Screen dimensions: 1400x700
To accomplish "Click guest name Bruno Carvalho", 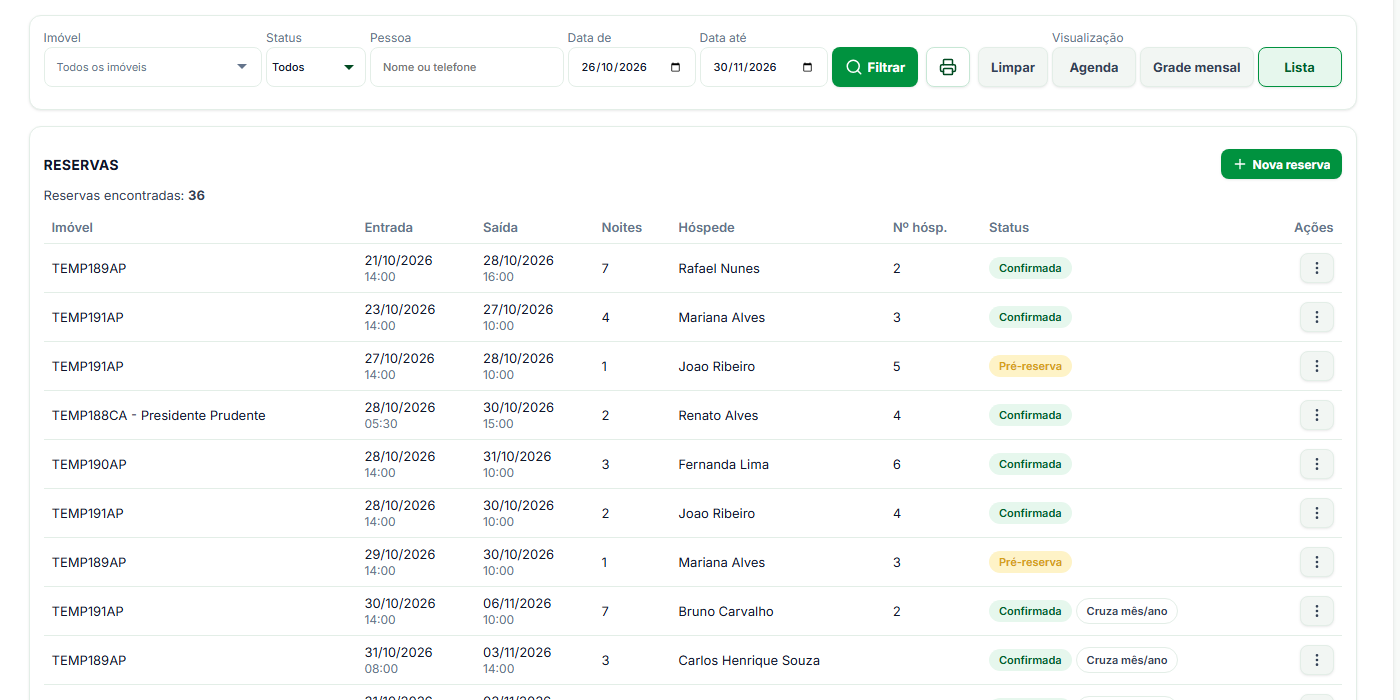I will point(726,611).
